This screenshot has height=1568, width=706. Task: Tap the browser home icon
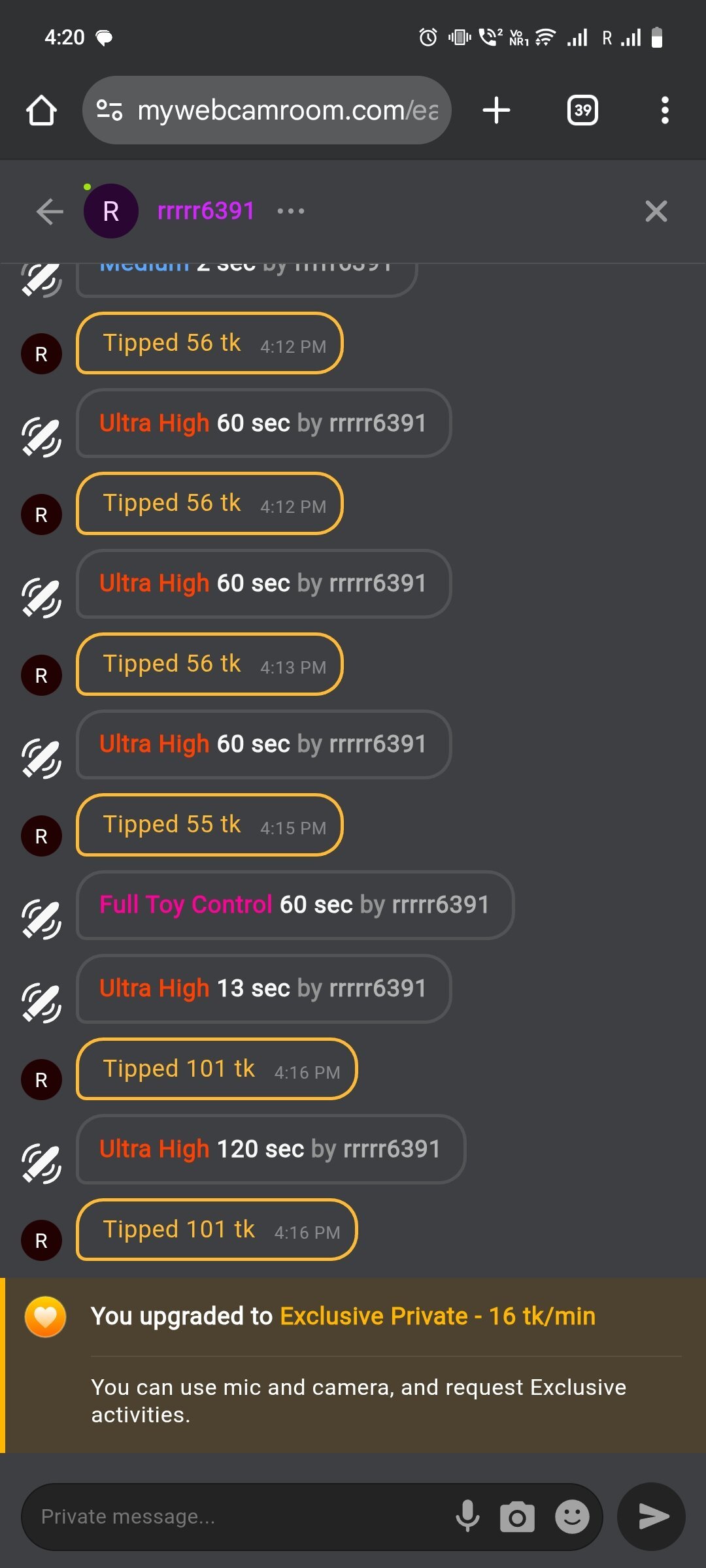tap(41, 110)
